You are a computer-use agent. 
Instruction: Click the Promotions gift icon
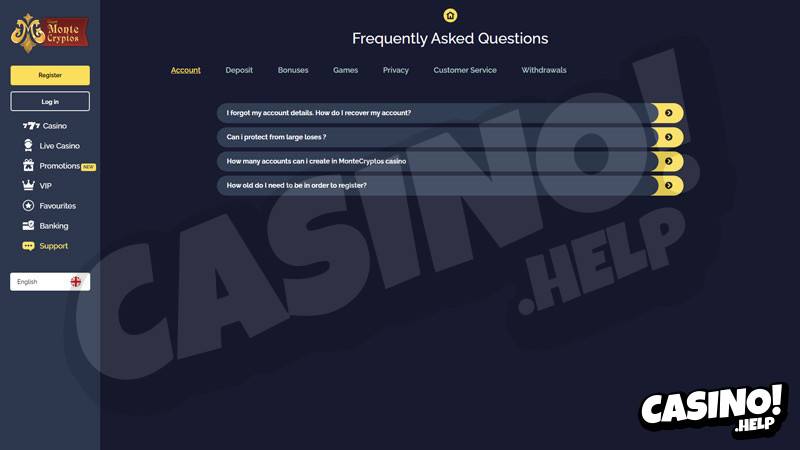[29, 165]
